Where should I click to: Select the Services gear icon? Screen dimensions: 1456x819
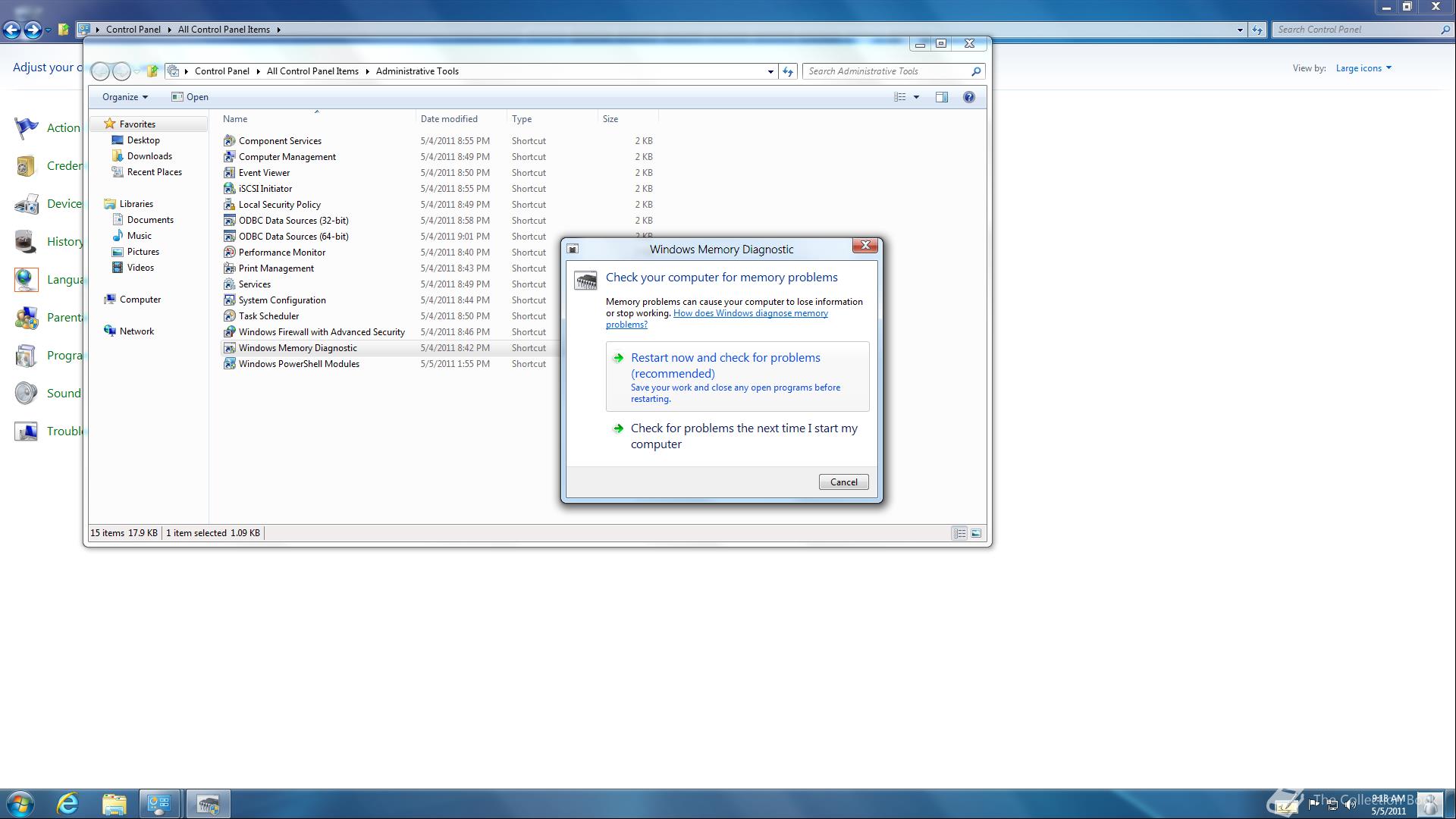point(229,284)
